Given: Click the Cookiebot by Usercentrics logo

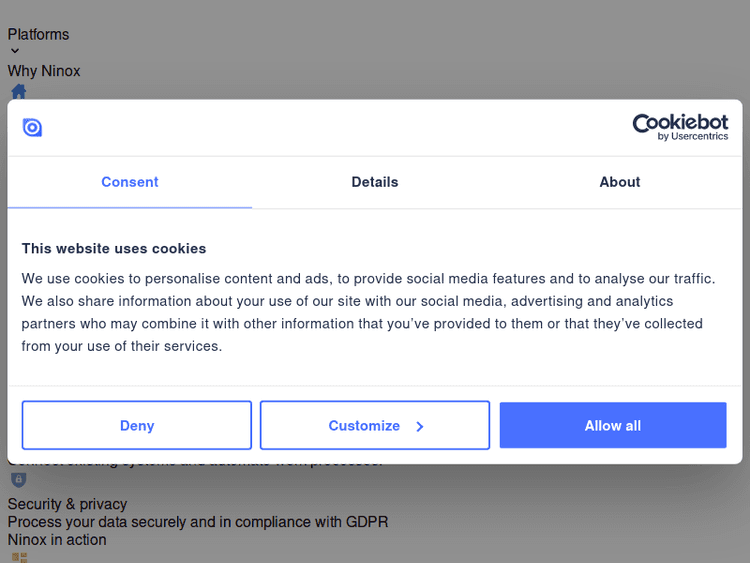Looking at the screenshot, I should (x=680, y=127).
